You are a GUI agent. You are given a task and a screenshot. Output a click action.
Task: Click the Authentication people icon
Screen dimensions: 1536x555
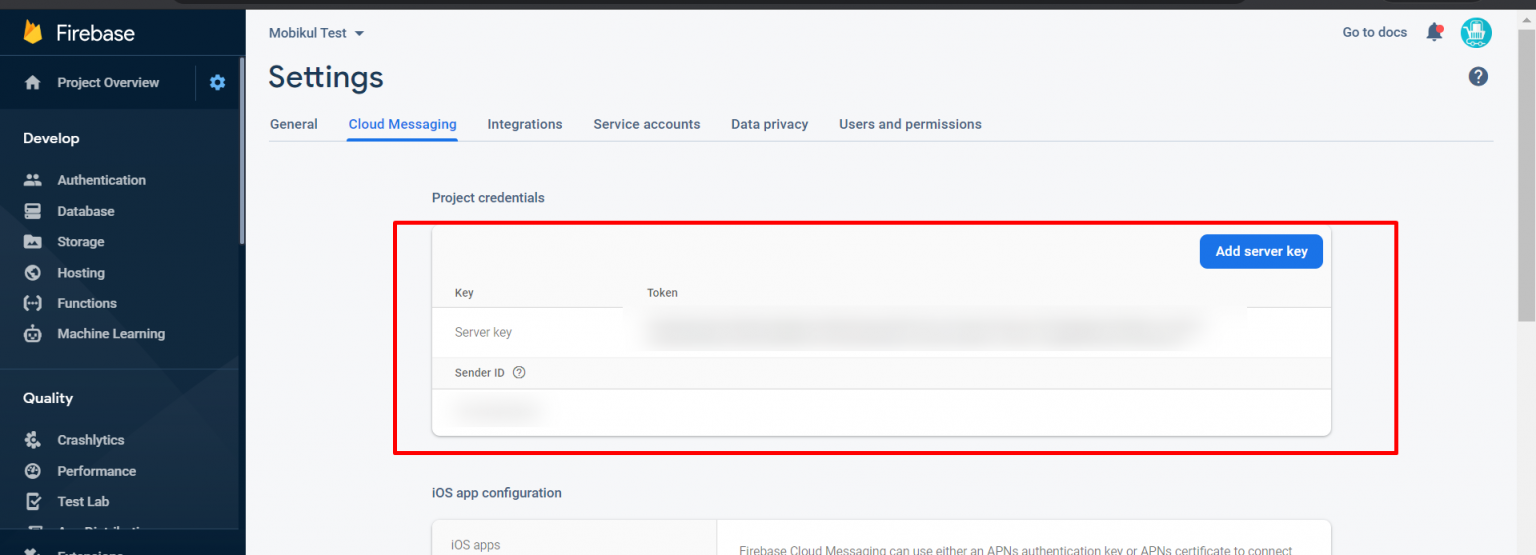[x=33, y=180]
